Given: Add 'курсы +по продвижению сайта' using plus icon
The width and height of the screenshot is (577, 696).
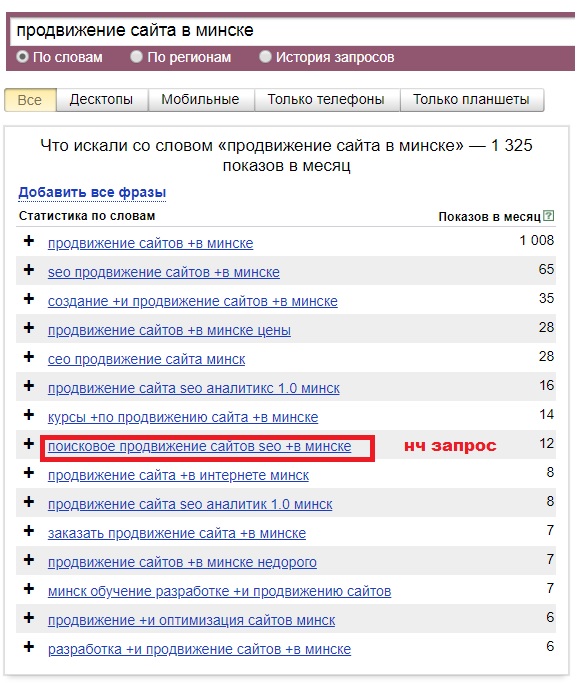Looking at the screenshot, I should [x=29, y=415].
